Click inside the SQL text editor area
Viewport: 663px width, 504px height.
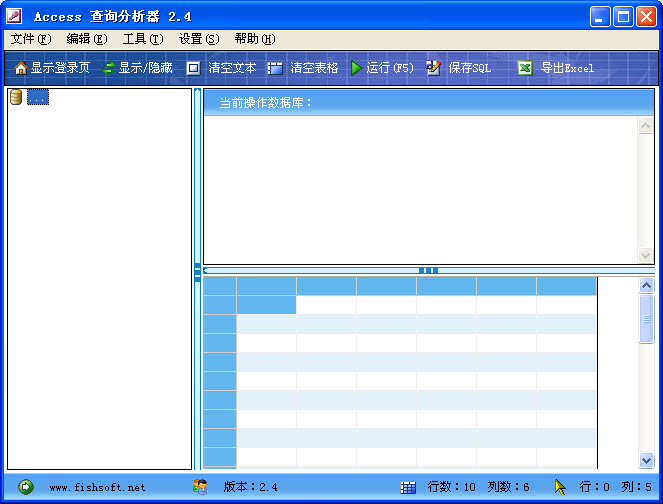[x=420, y=188]
